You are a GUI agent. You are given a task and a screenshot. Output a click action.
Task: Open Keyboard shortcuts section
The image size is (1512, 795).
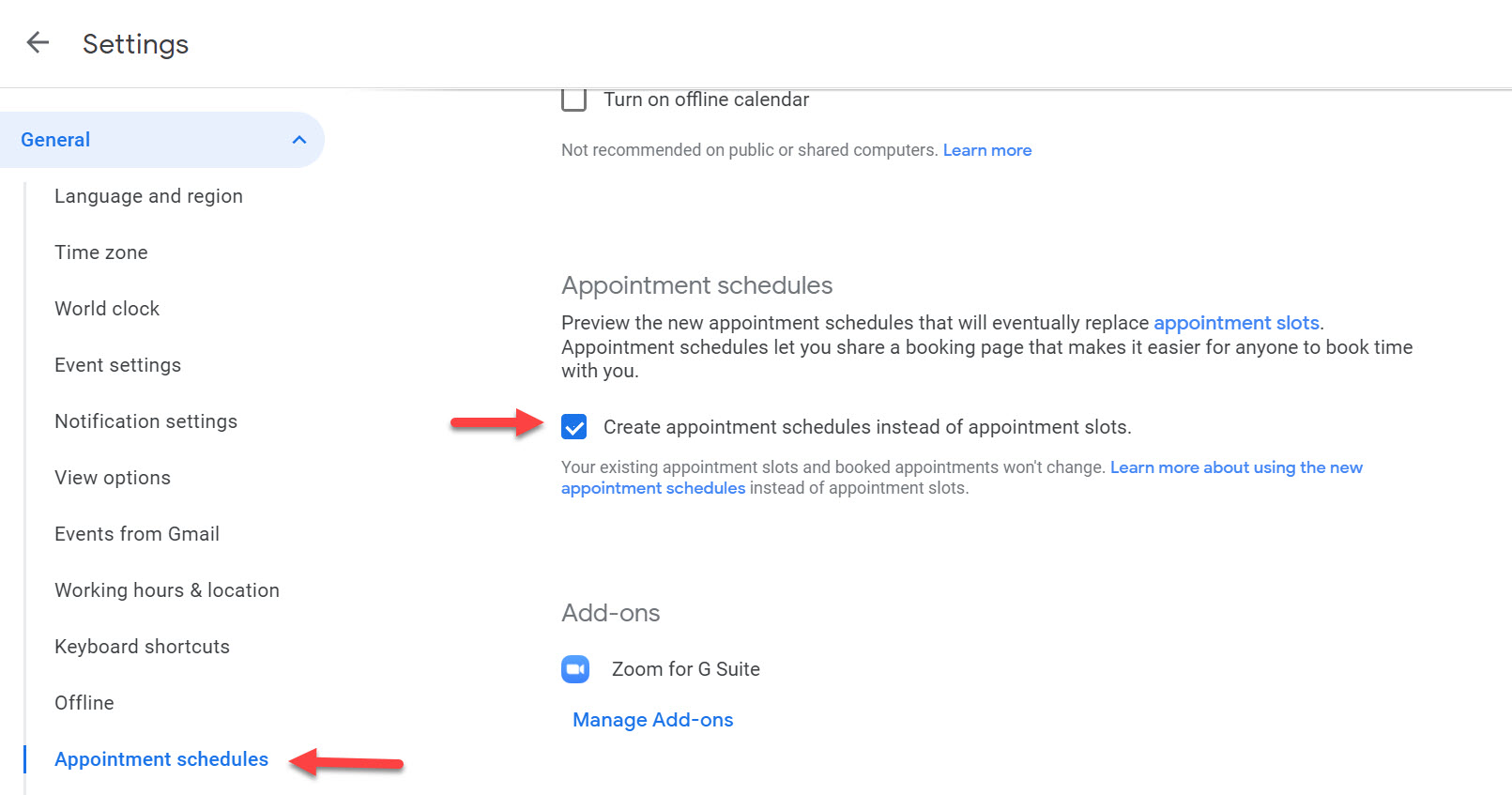(x=142, y=647)
